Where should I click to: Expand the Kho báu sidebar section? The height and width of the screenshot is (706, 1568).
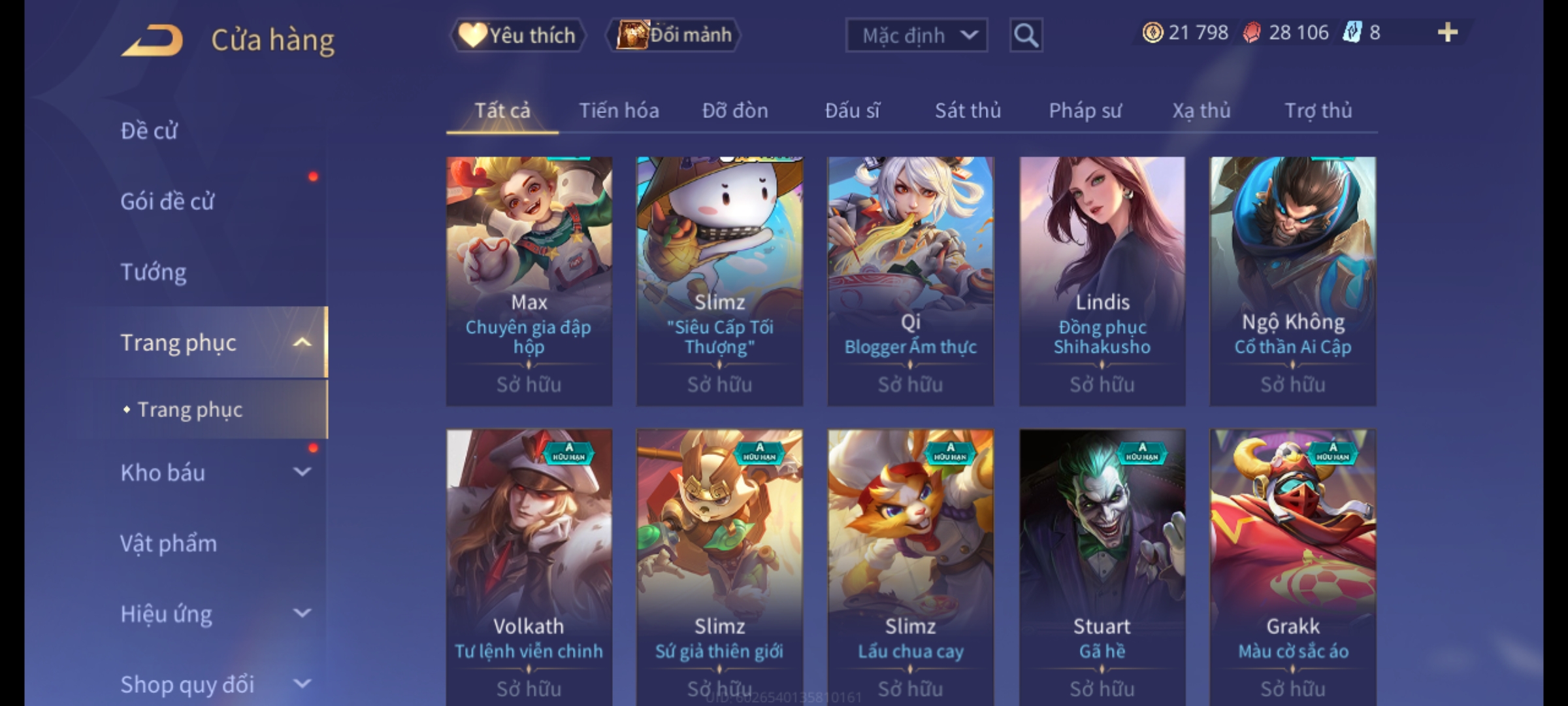click(x=302, y=472)
